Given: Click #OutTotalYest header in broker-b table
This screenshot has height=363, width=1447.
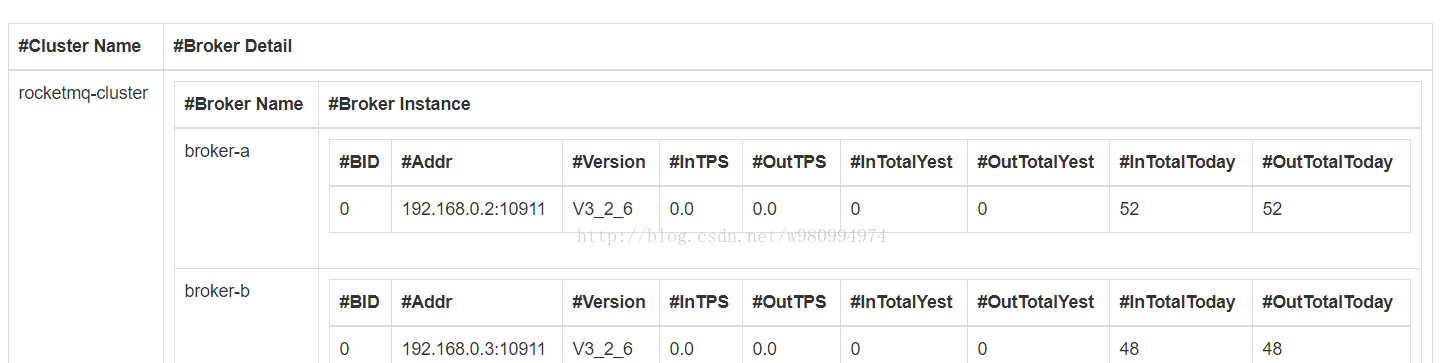Looking at the screenshot, I should 1036,302.
